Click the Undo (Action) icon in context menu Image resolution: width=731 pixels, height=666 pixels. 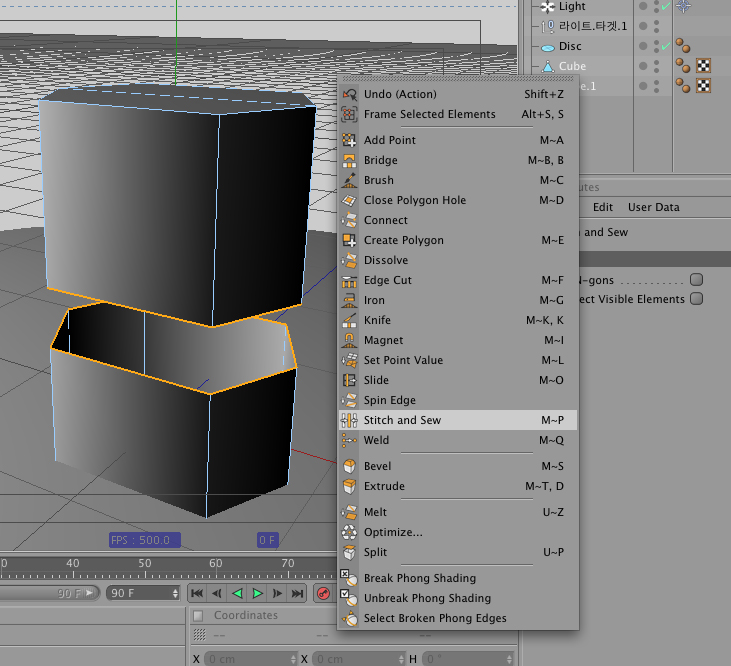tap(349, 94)
